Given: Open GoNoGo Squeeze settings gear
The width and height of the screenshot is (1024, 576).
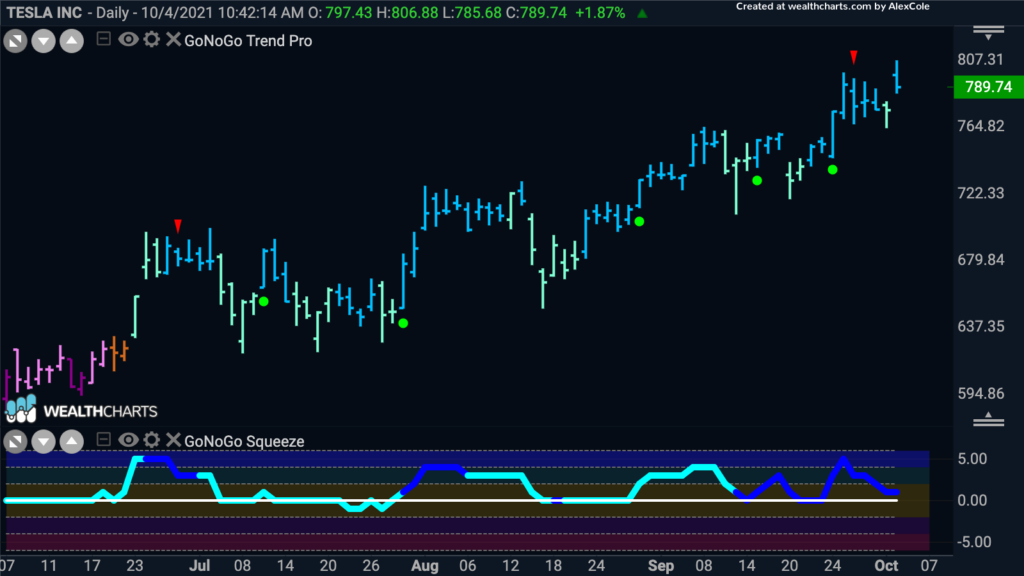Looking at the screenshot, I should tap(152, 440).
